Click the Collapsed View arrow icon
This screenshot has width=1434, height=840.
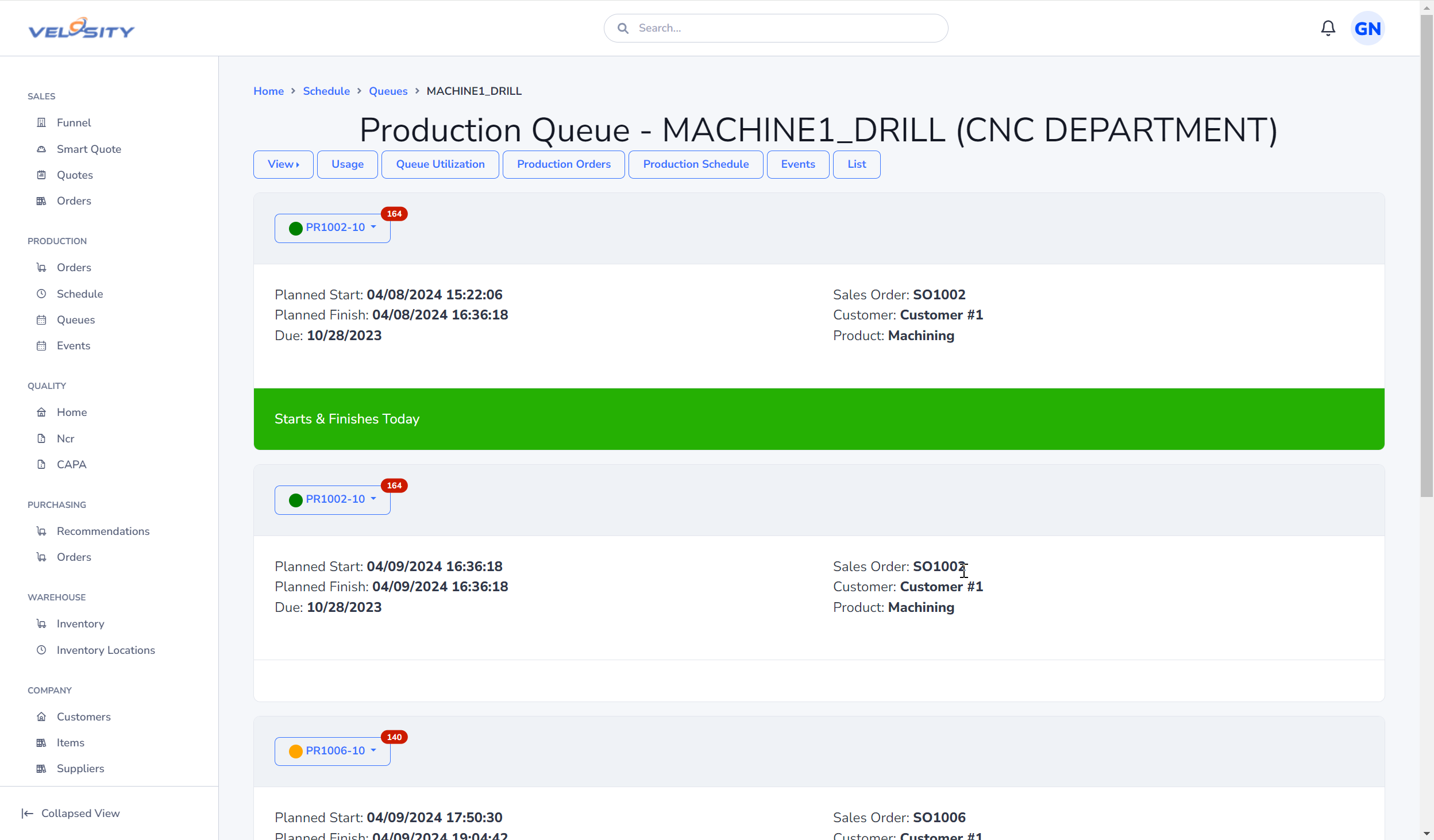[x=28, y=813]
